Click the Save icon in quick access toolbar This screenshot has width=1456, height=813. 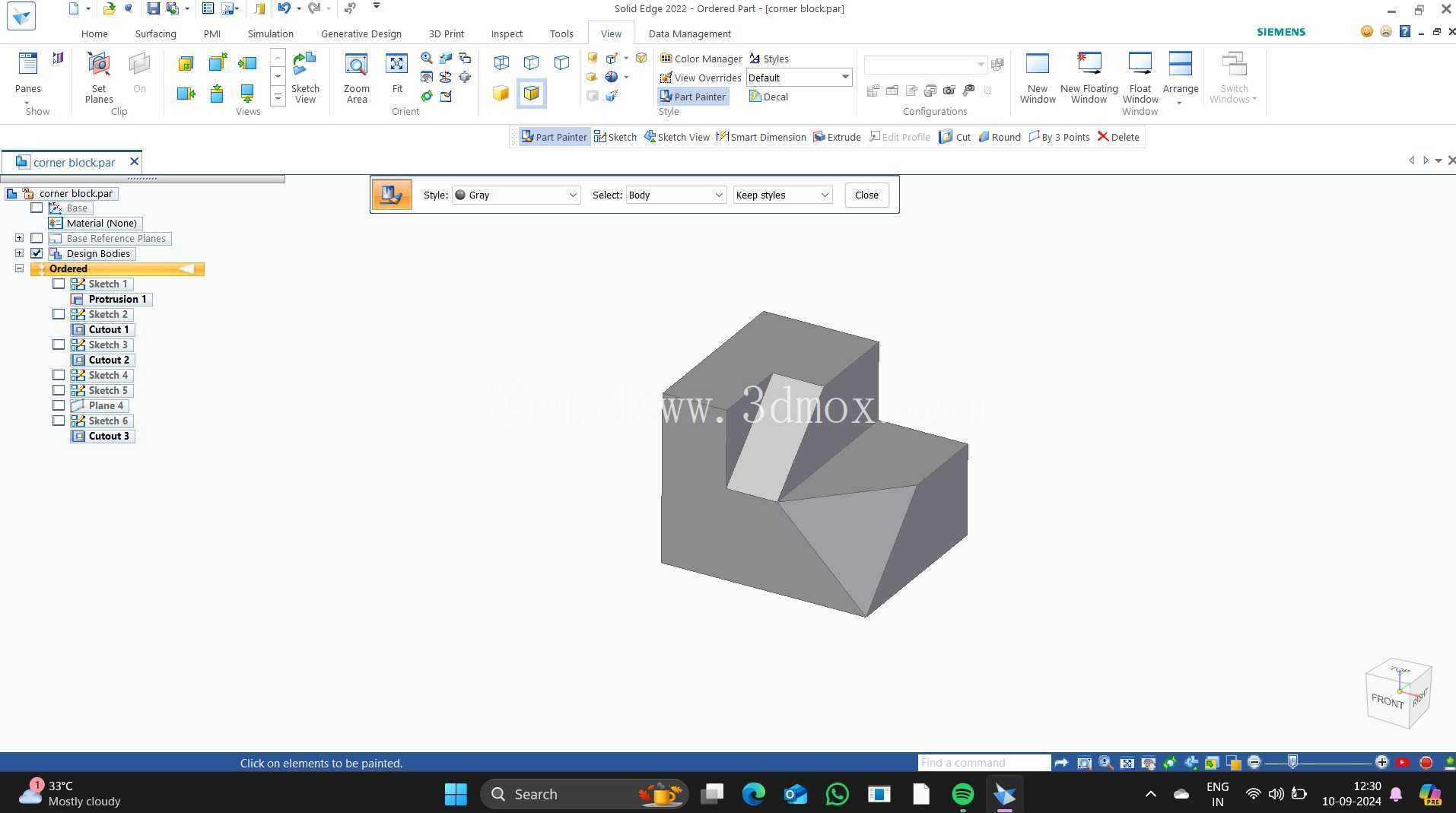tap(154, 8)
